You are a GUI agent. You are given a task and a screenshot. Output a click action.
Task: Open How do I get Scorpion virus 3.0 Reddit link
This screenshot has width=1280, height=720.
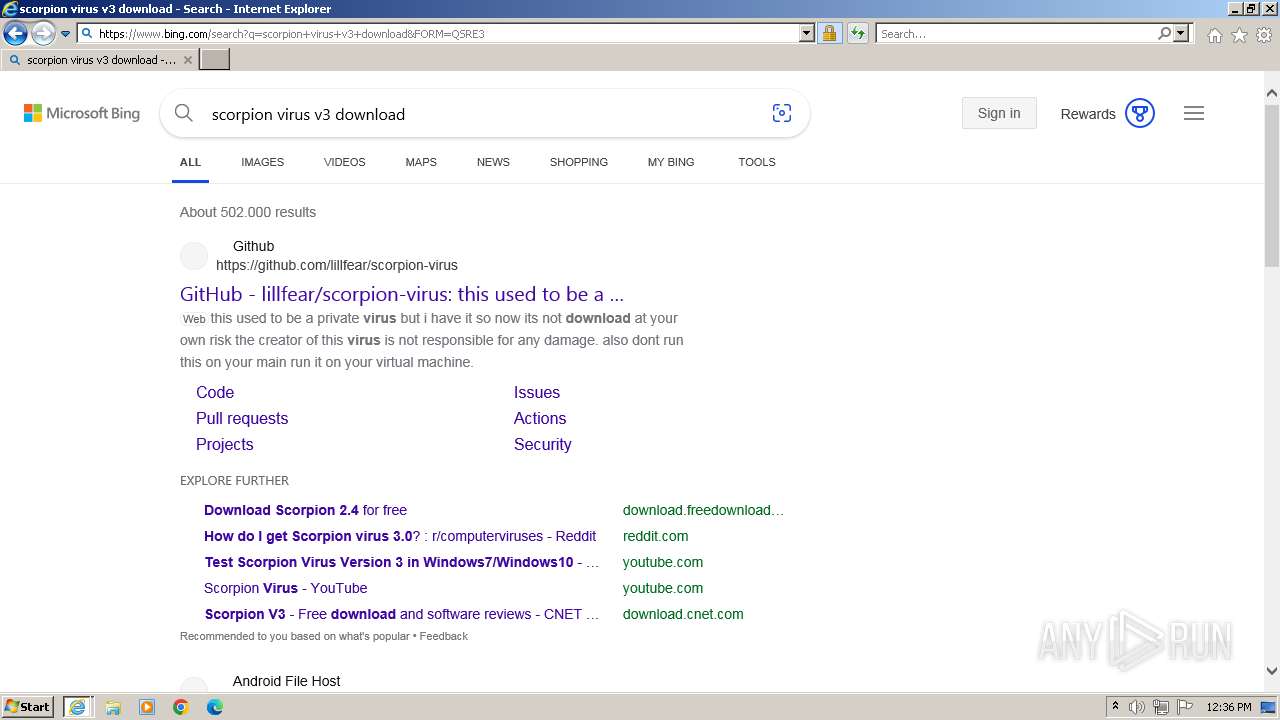[400, 536]
